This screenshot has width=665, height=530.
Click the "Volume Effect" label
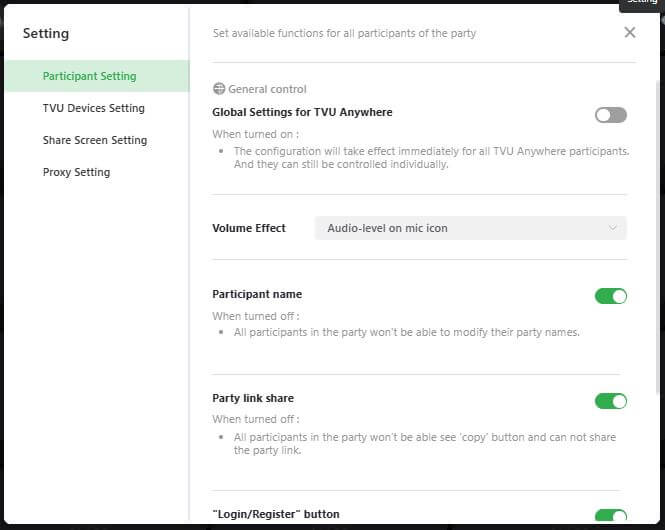click(x=249, y=228)
